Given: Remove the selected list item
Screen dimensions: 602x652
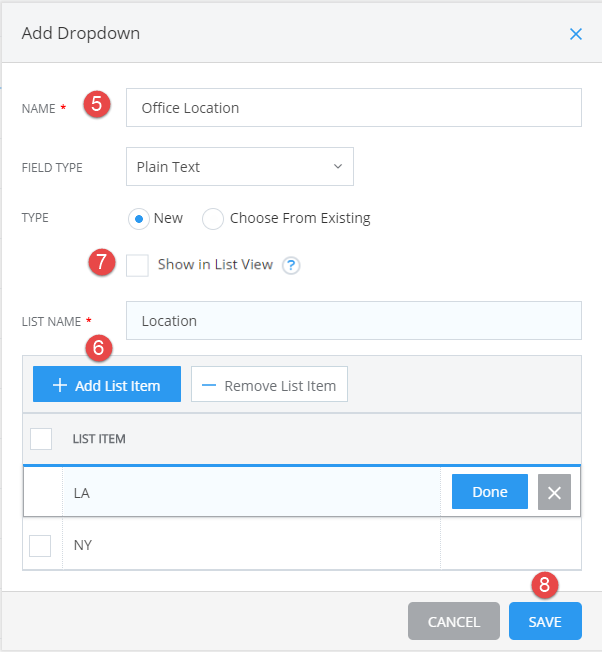Looking at the screenshot, I should tap(269, 384).
